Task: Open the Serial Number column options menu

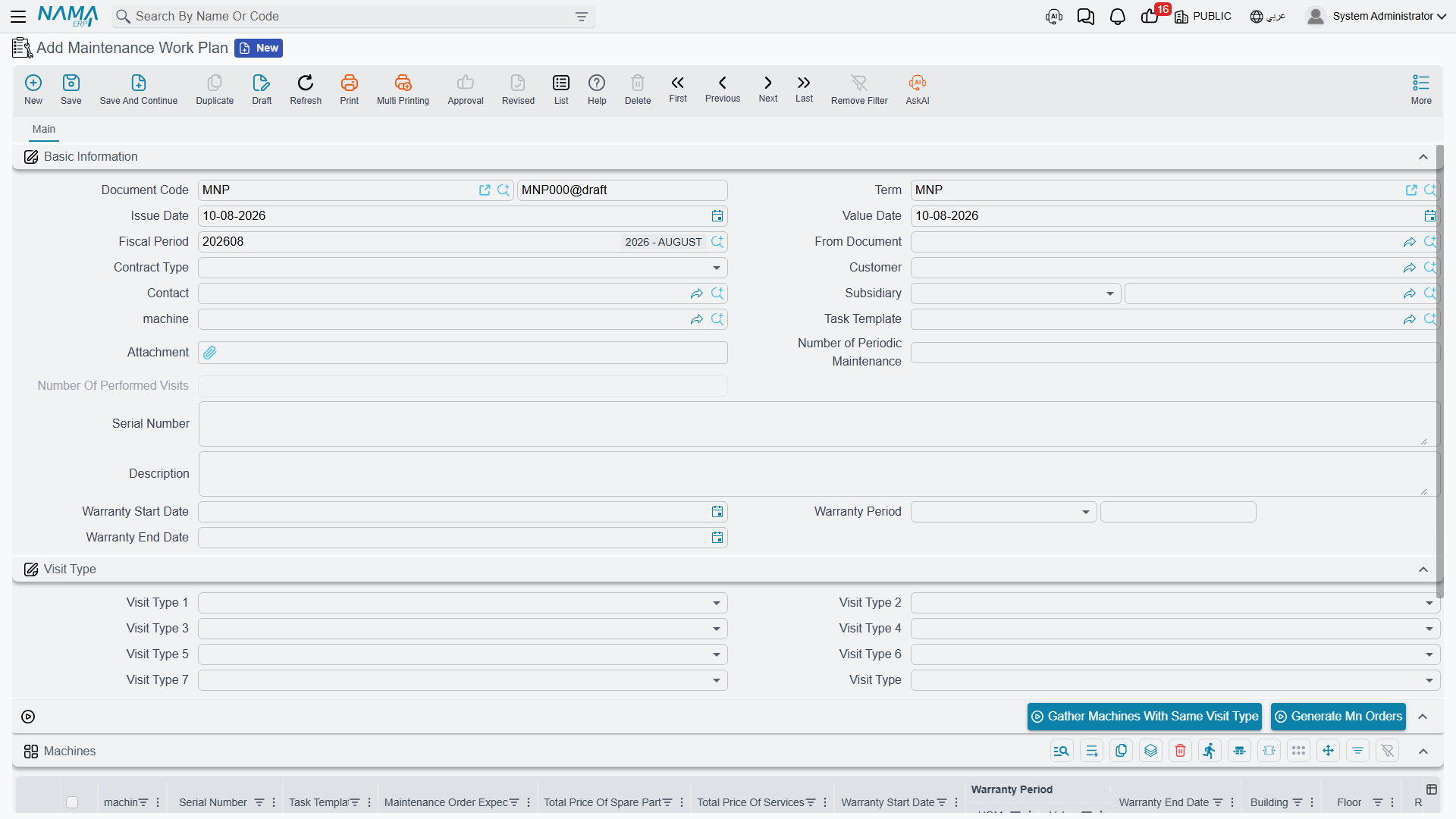Action: click(274, 802)
